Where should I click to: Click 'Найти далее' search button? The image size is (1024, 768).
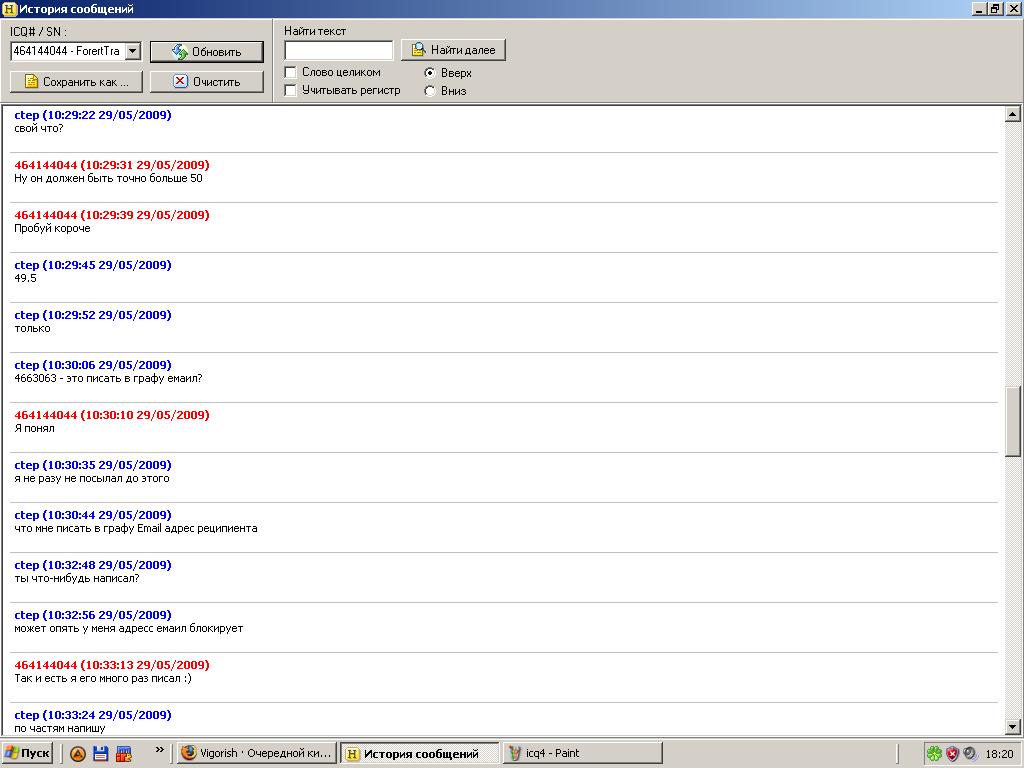click(453, 50)
